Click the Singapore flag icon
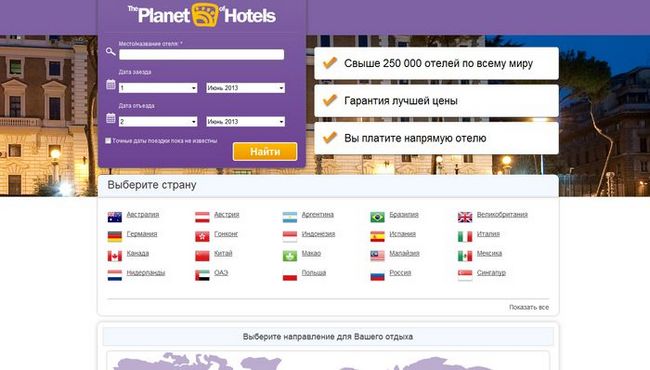The image size is (650, 370). tap(465, 275)
